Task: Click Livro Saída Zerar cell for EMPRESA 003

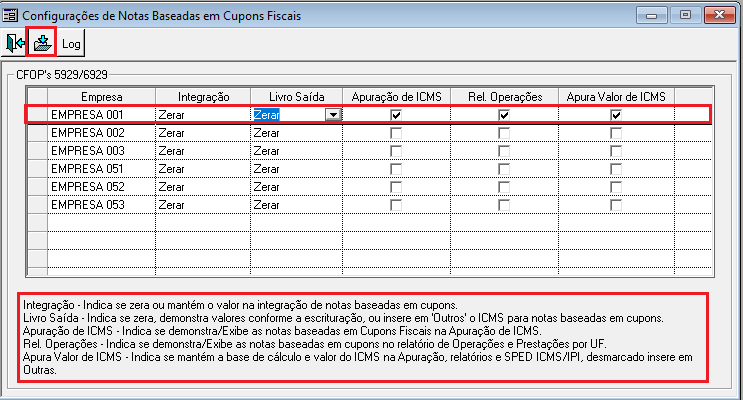Action: tap(297, 151)
